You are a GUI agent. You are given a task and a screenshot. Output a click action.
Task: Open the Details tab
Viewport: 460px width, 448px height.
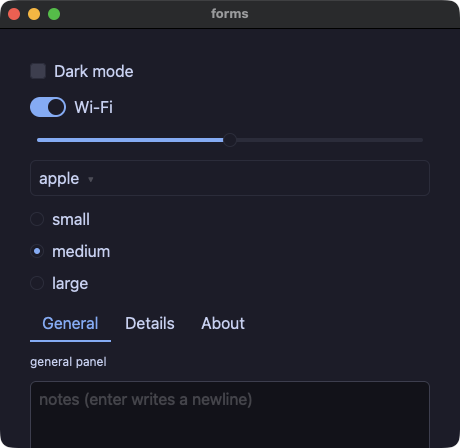150,324
